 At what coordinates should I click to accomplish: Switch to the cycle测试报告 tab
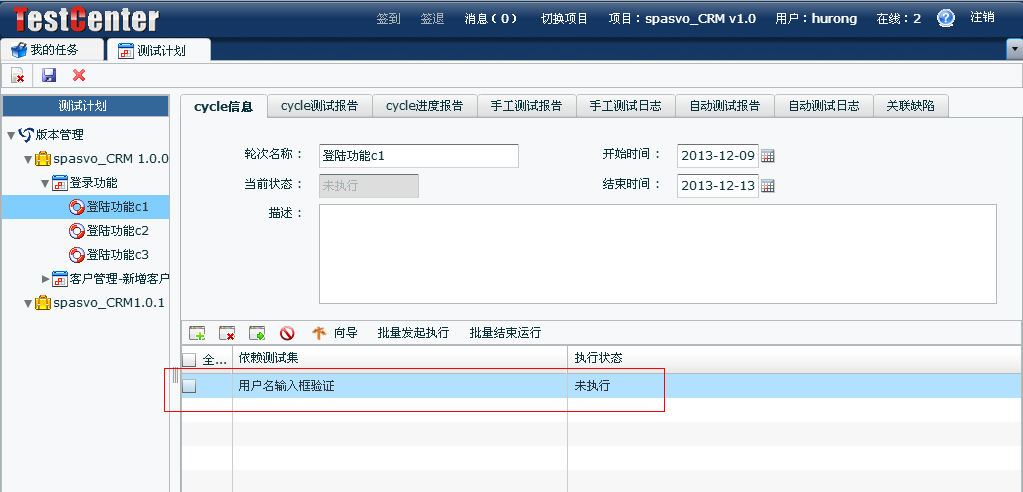coord(320,106)
